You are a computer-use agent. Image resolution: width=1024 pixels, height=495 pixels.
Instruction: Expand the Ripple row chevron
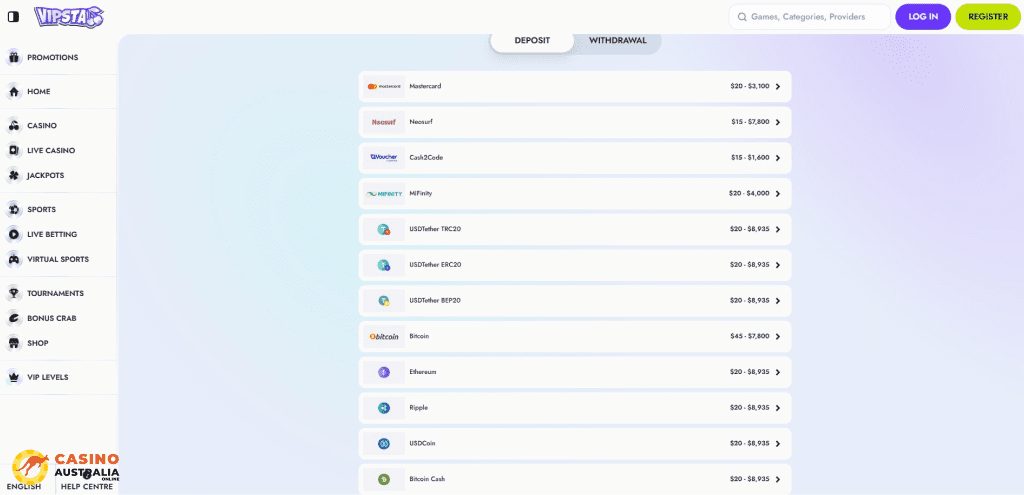tap(778, 407)
